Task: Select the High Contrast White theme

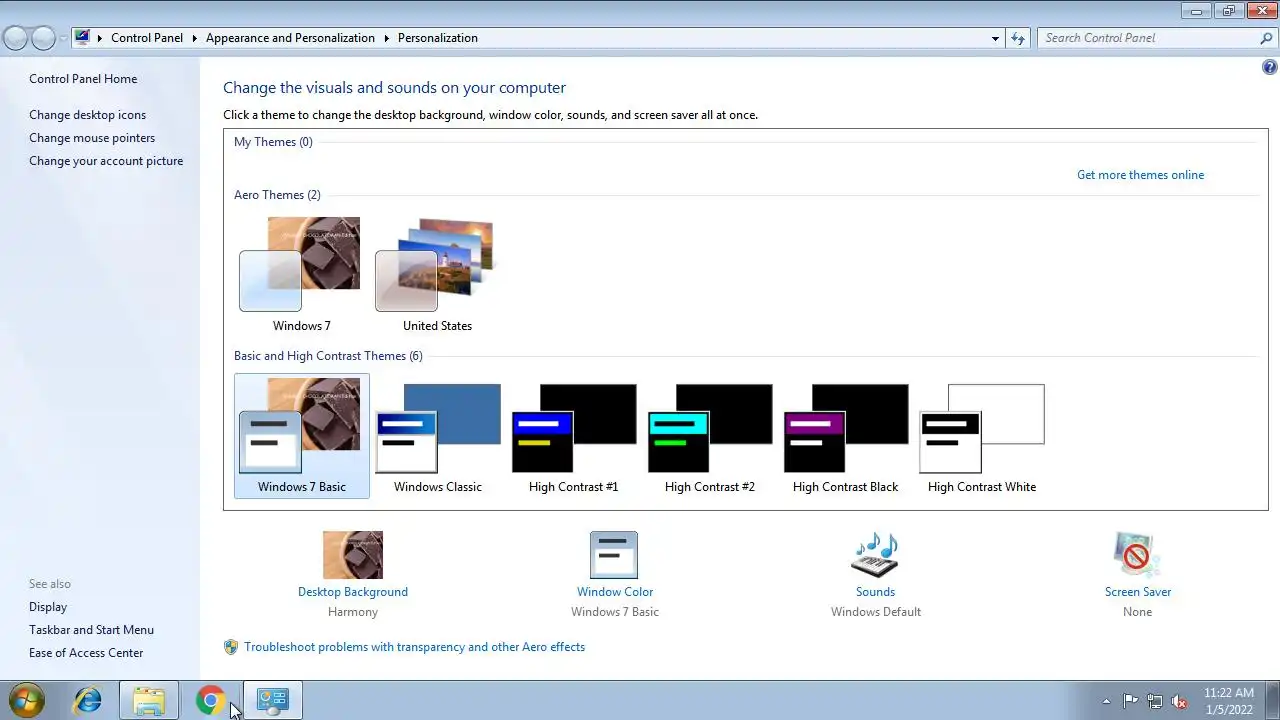Action: 981,436
